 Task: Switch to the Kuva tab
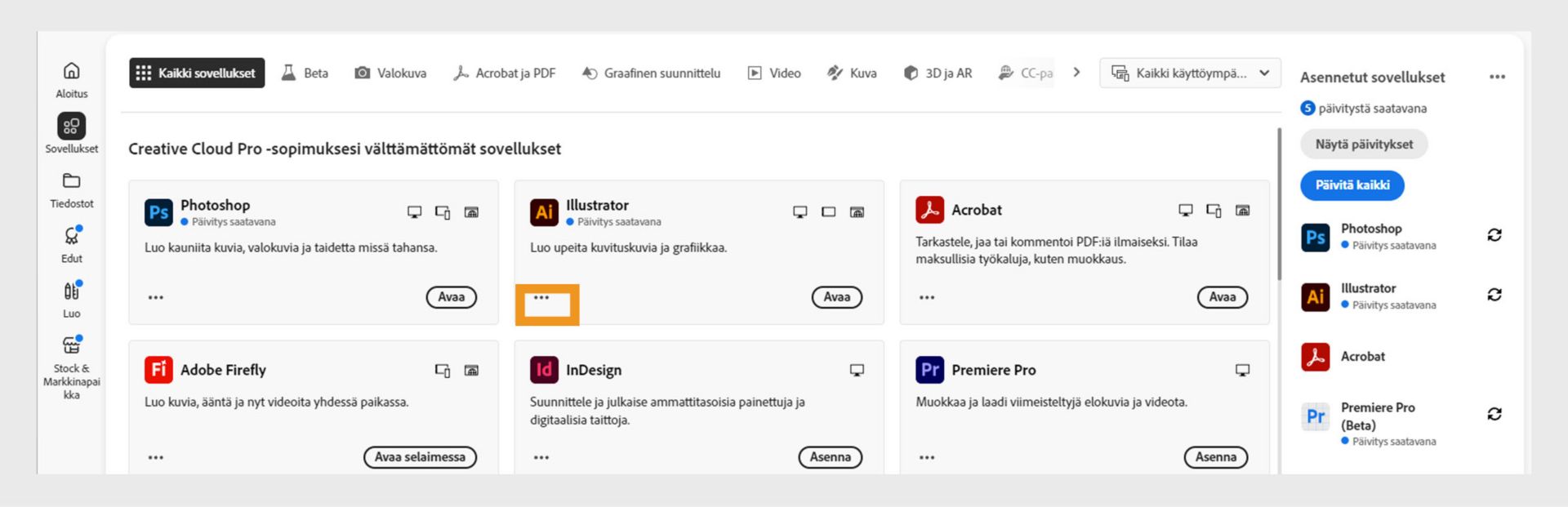852,73
